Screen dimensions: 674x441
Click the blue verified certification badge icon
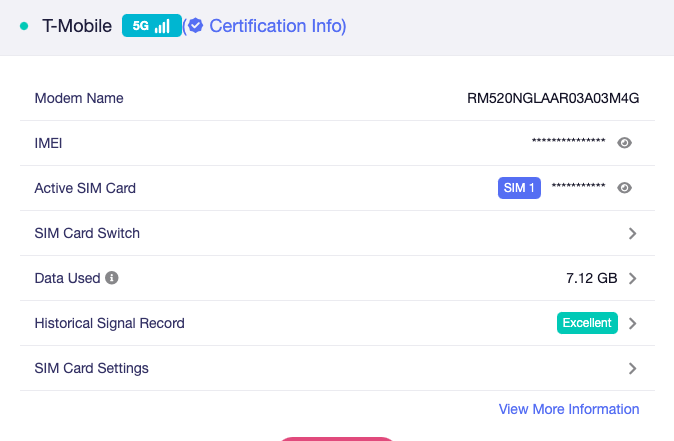pos(195,26)
